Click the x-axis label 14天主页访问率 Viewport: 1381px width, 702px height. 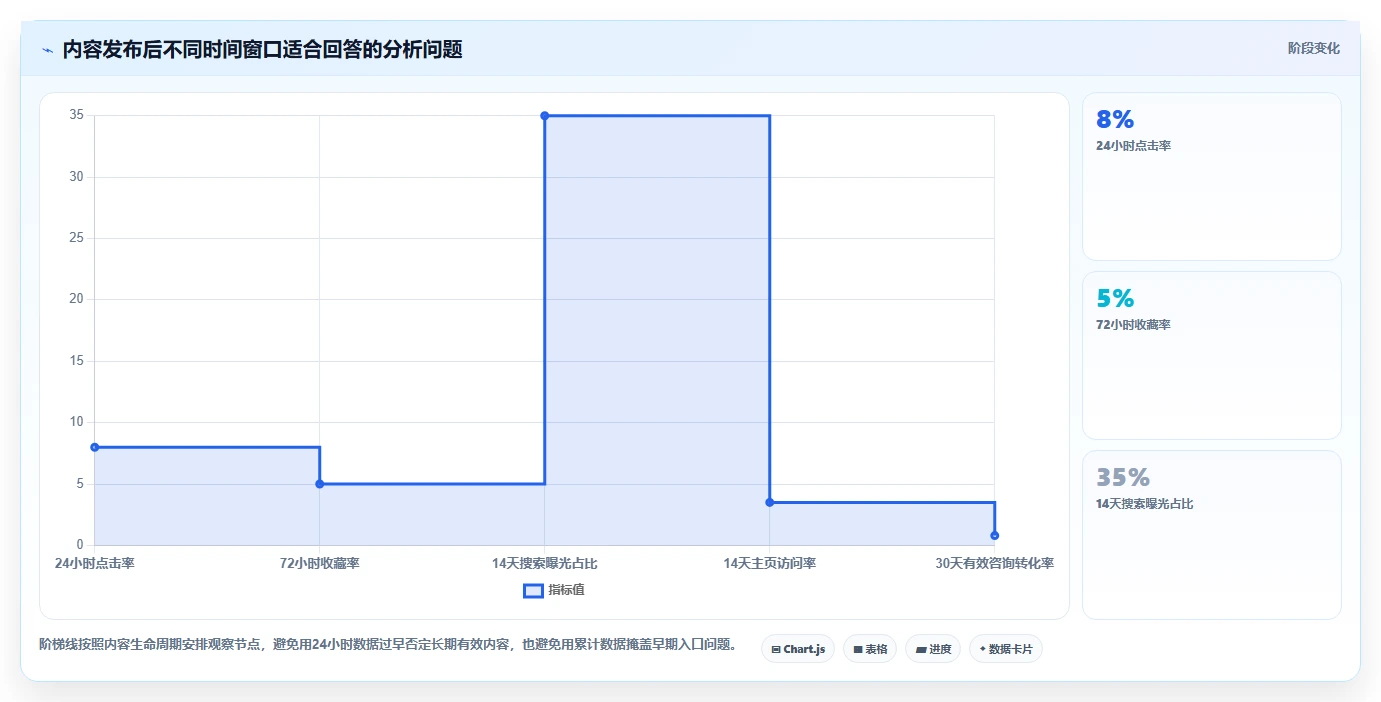click(770, 563)
